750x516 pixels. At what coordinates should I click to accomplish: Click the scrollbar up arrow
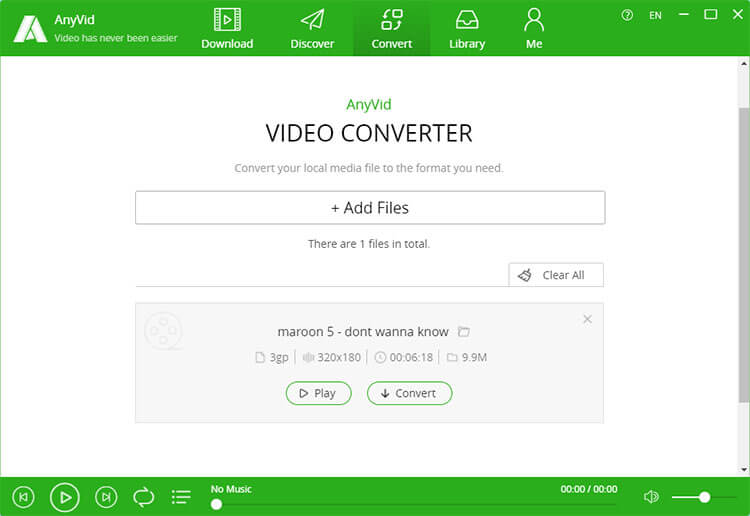[x=744, y=63]
